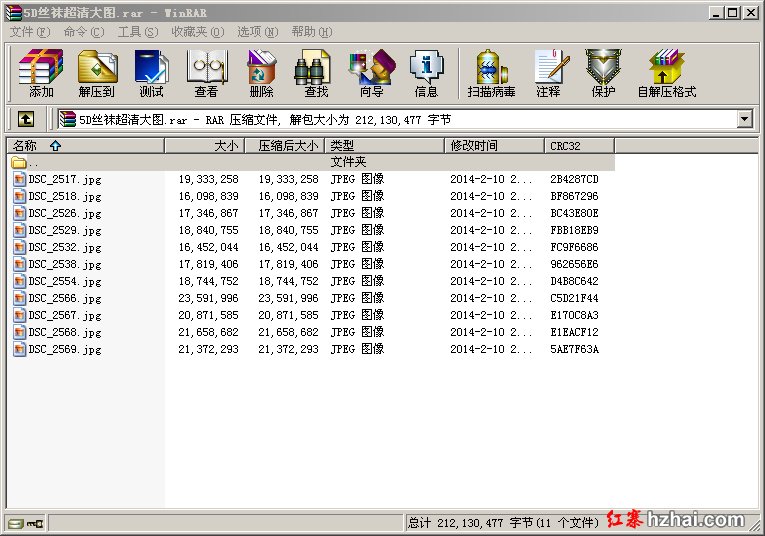Image resolution: width=765 pixels, height=536 pixels.
Task: Sort by 大小 column header
Action: coord(204,145)
